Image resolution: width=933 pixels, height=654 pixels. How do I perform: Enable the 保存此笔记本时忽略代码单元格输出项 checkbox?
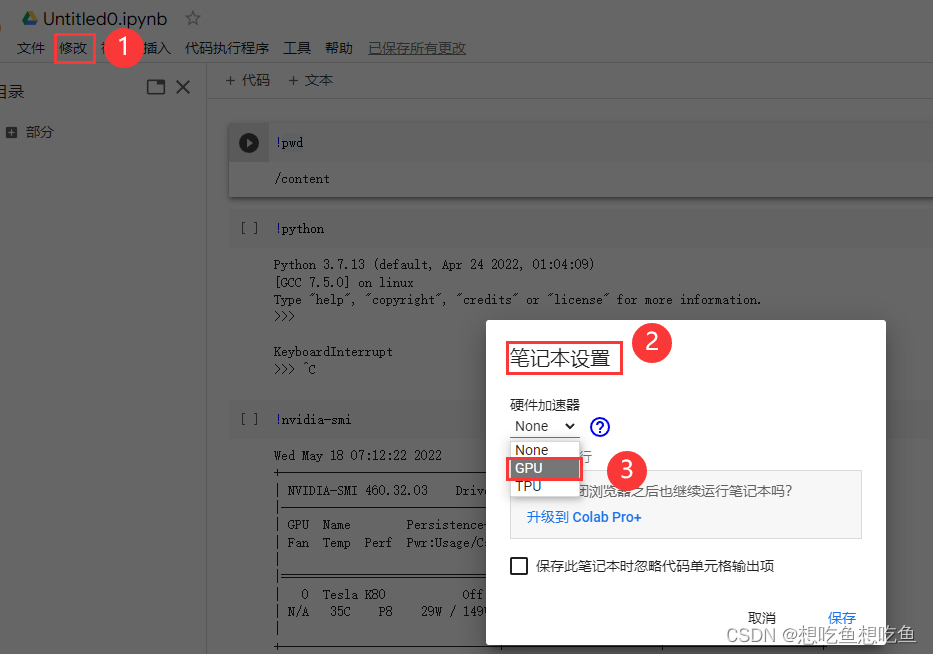(519, 566)
